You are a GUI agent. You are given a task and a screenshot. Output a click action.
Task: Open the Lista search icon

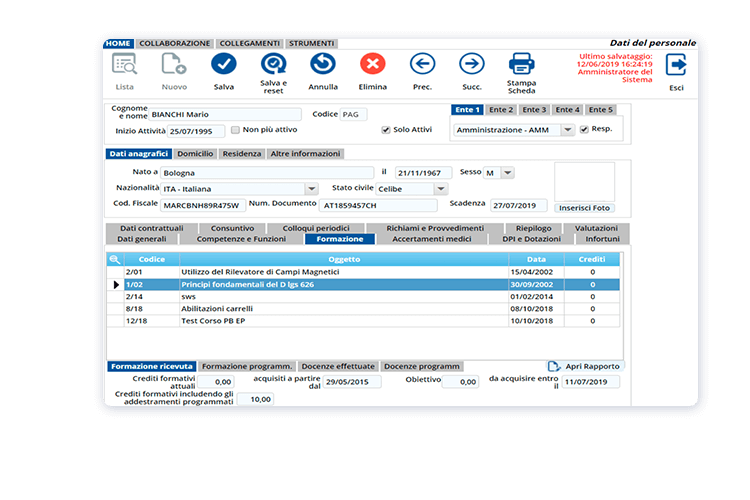tap(124, 64)
